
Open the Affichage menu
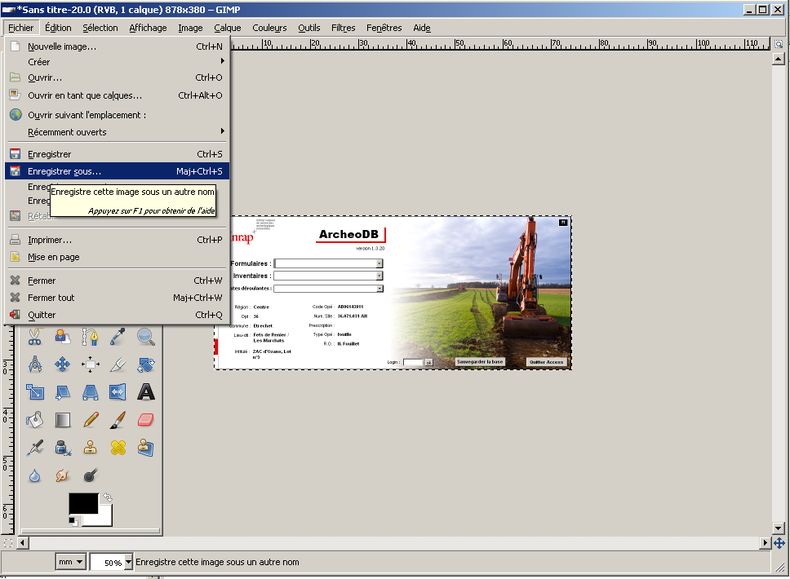[148, 28]
